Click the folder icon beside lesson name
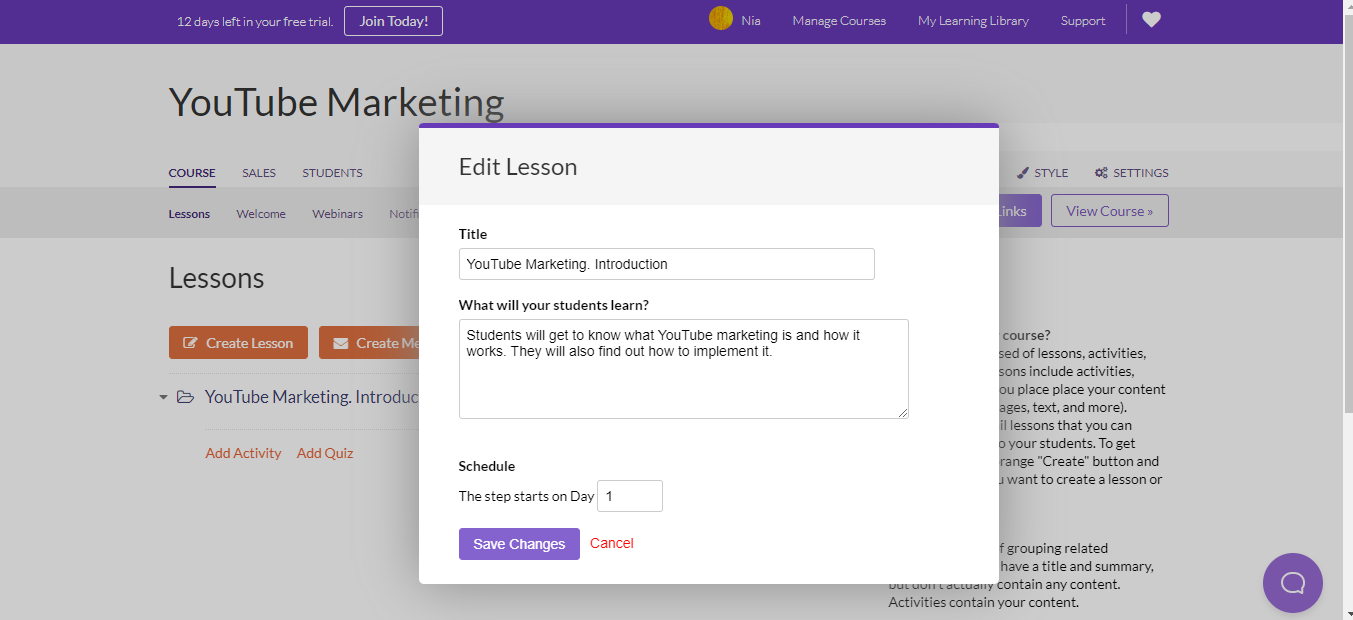The image size is (1353, 620). tap(185, 397)
